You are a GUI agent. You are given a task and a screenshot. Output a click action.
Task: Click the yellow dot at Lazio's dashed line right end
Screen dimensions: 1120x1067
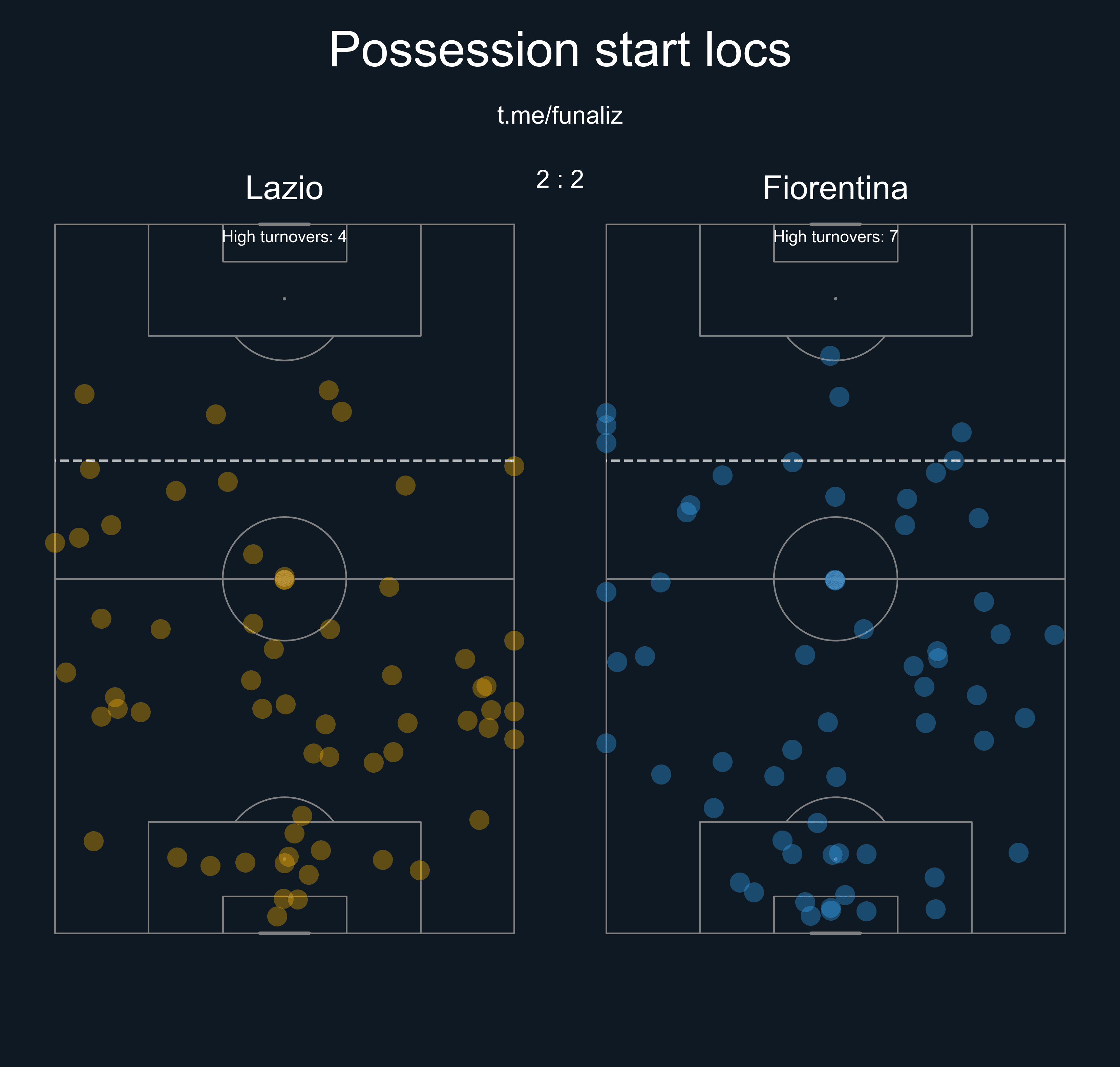[514, 466]
